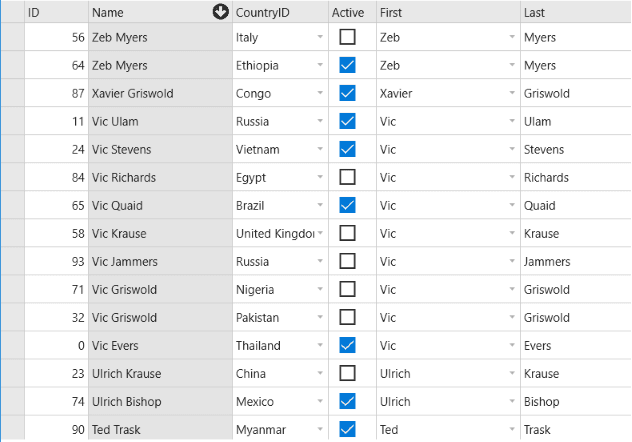Open the Italy country dropdown
Viewport: 632px width, 442px height.
click(320, 37)
